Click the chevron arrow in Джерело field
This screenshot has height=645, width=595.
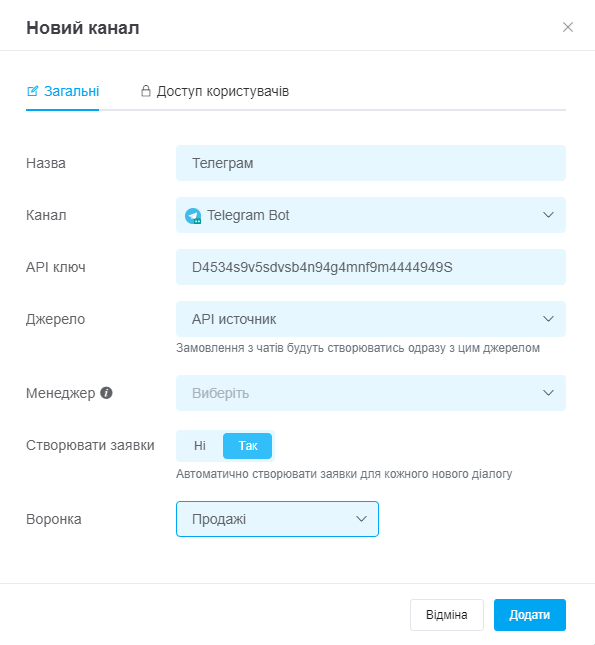tap(548, 319)
